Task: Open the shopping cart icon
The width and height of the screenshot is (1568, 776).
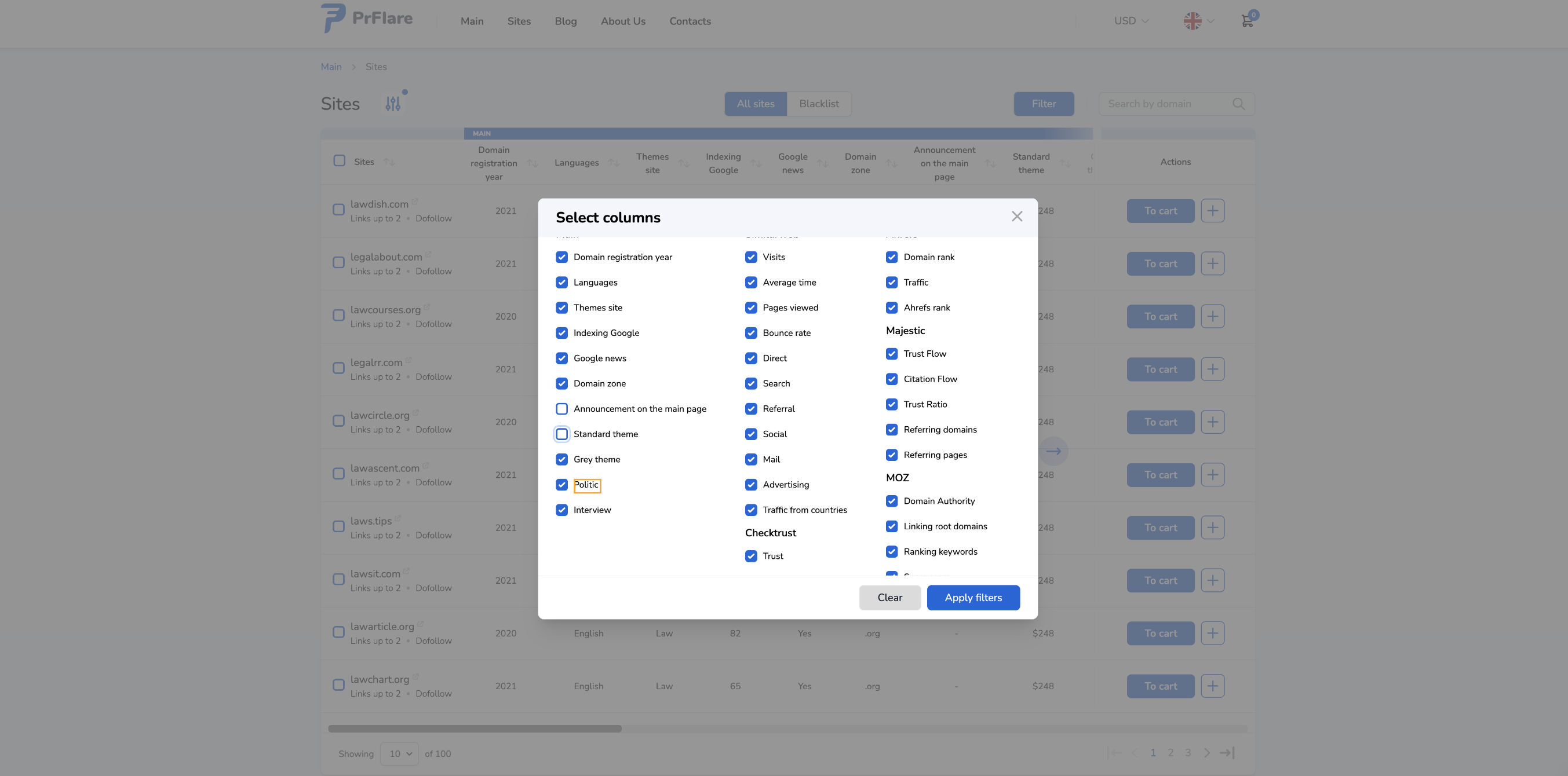Action: click(x=1247, y=21)
